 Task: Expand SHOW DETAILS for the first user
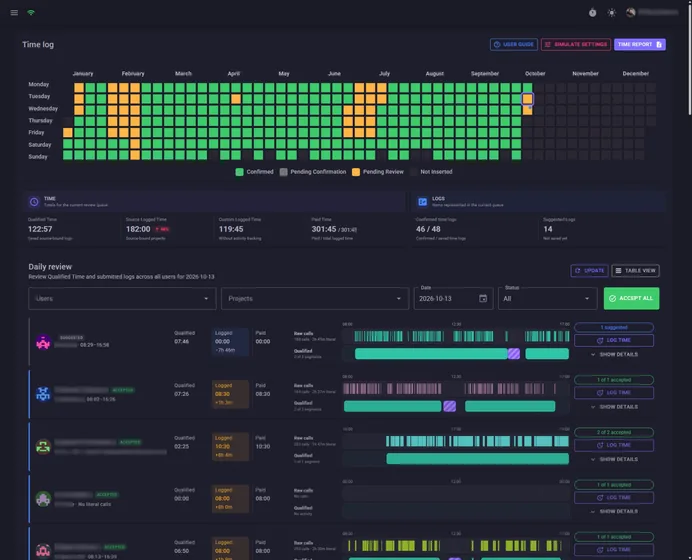[x=614, y=354]
